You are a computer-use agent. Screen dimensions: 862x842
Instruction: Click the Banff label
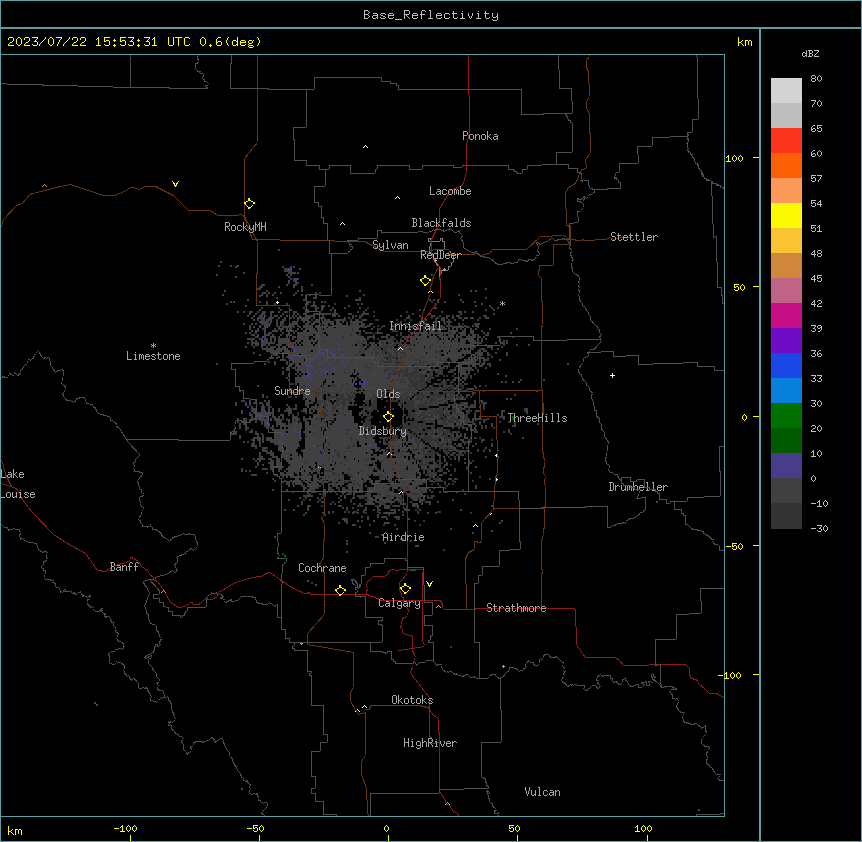[x=124, y=567]
